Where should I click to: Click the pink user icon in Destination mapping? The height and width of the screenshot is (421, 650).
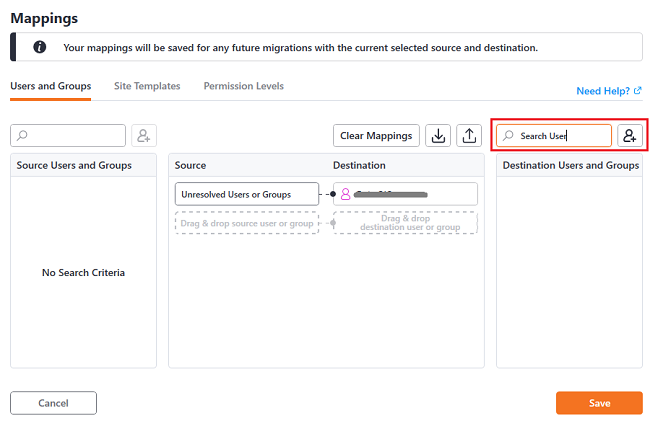pyautogui.click(x=346, y=194)
